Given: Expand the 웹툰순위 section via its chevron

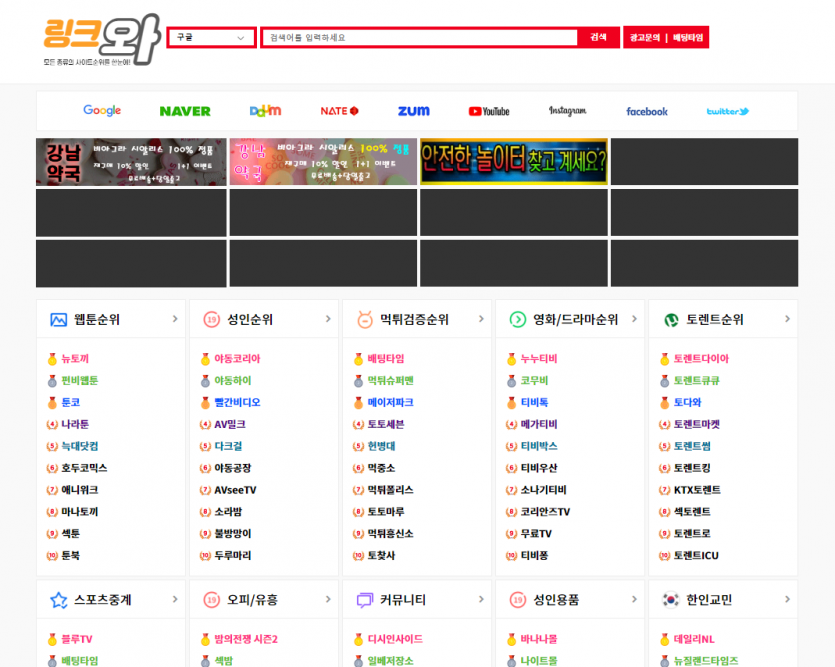Looking at the screenshot, I should point(176,319).
